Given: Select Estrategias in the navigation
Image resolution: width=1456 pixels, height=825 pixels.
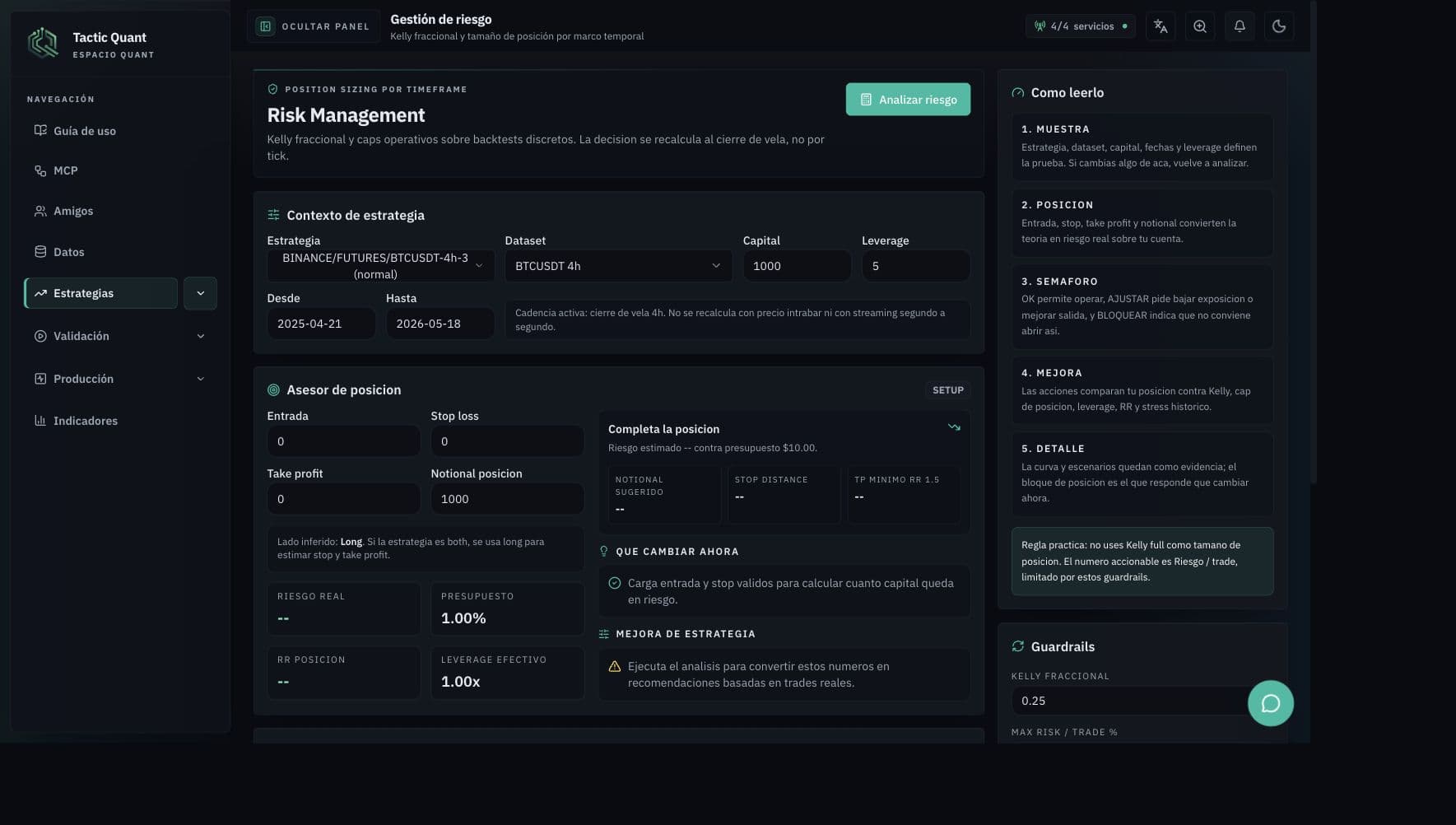Looking at the screenshot, I should [100, 293].
